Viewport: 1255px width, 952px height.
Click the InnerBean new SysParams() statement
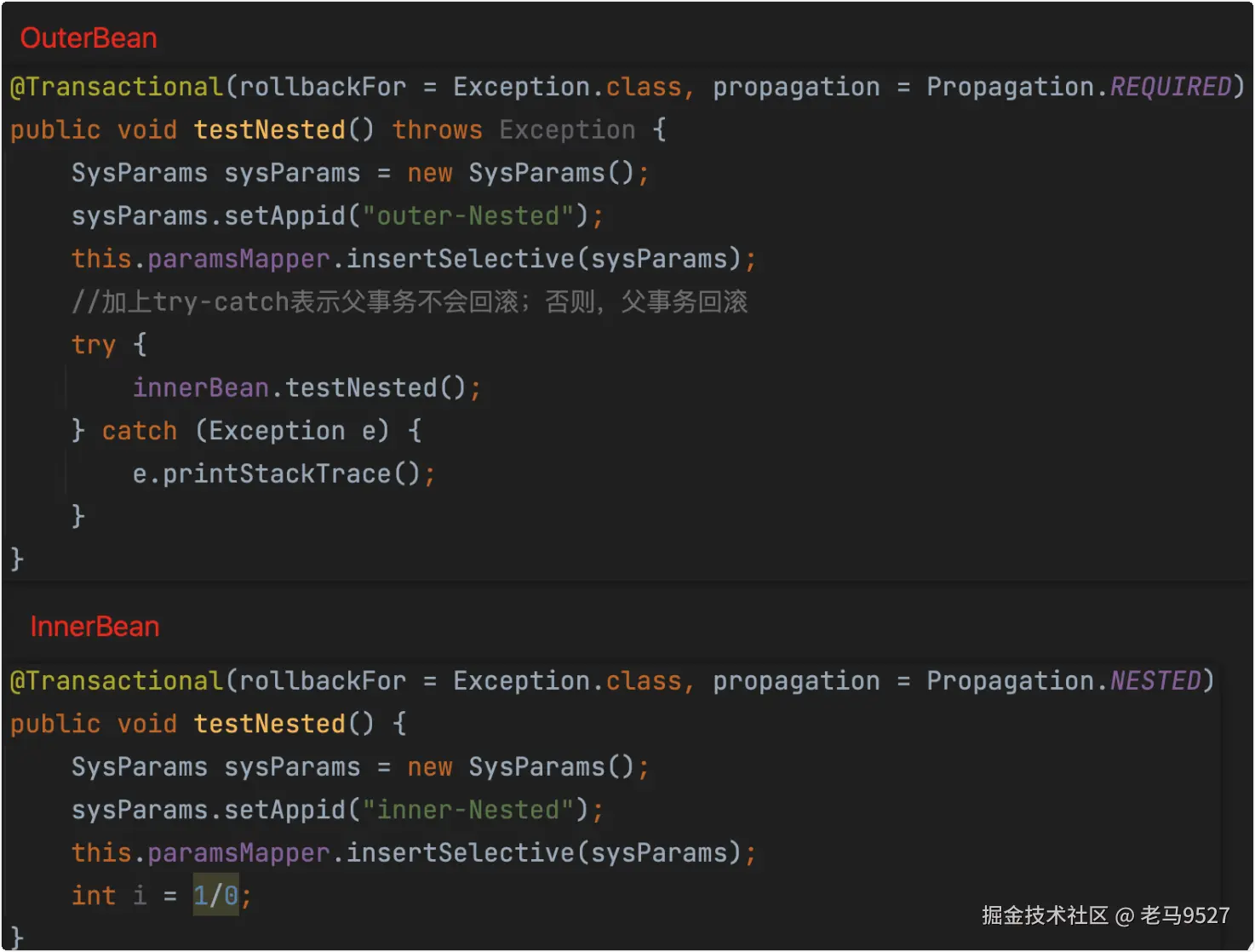(x=360, y=767)
